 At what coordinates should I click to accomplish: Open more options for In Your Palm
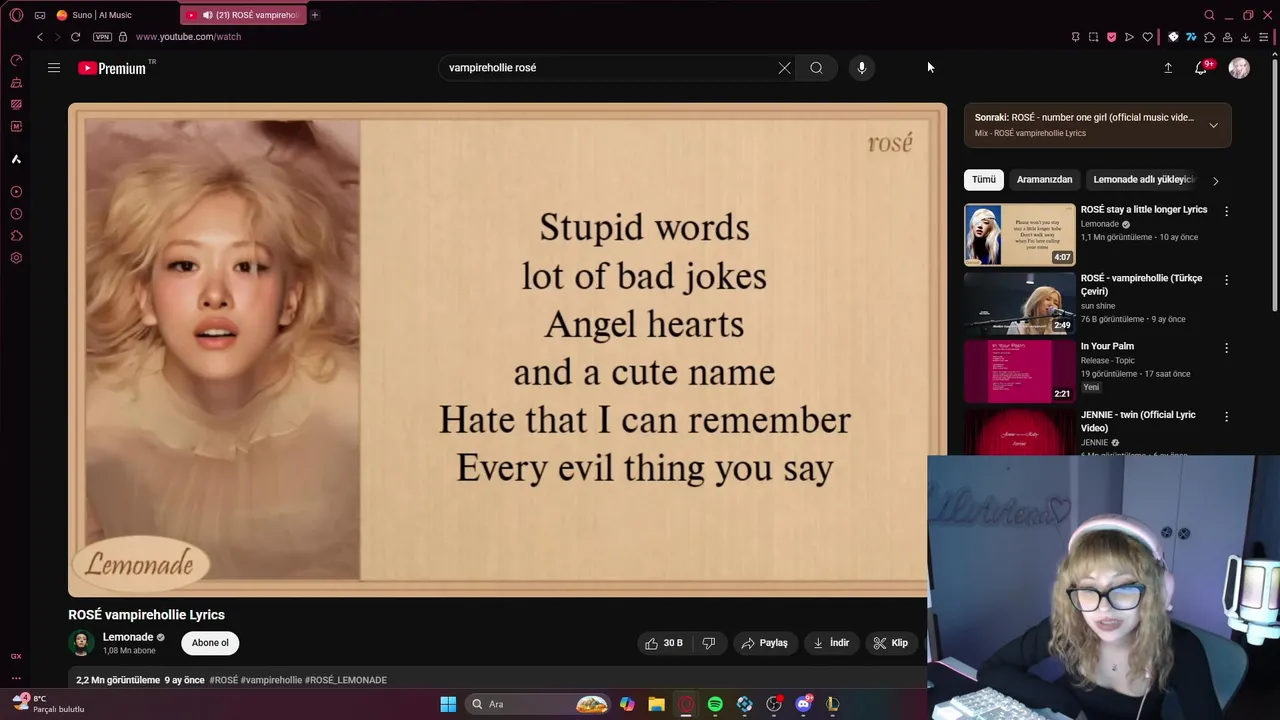[1226, 348]
